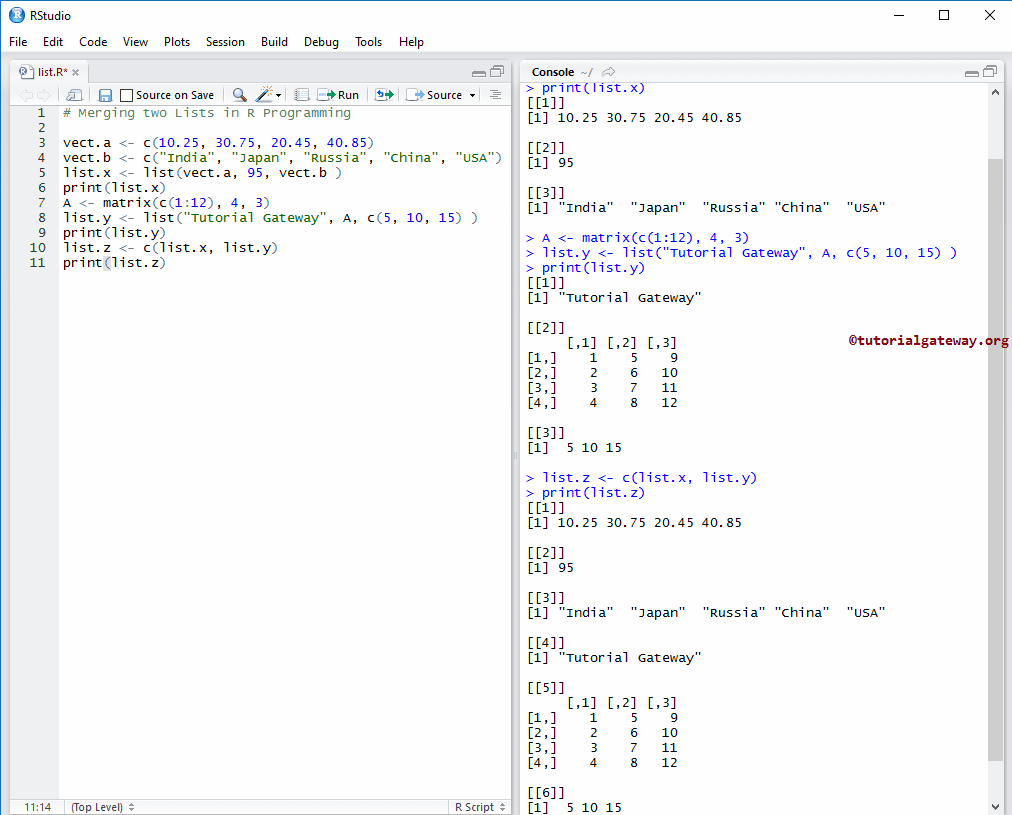
Task: Click the Show in new window icon
Action: pyautogui.click(x=74, y=95)
